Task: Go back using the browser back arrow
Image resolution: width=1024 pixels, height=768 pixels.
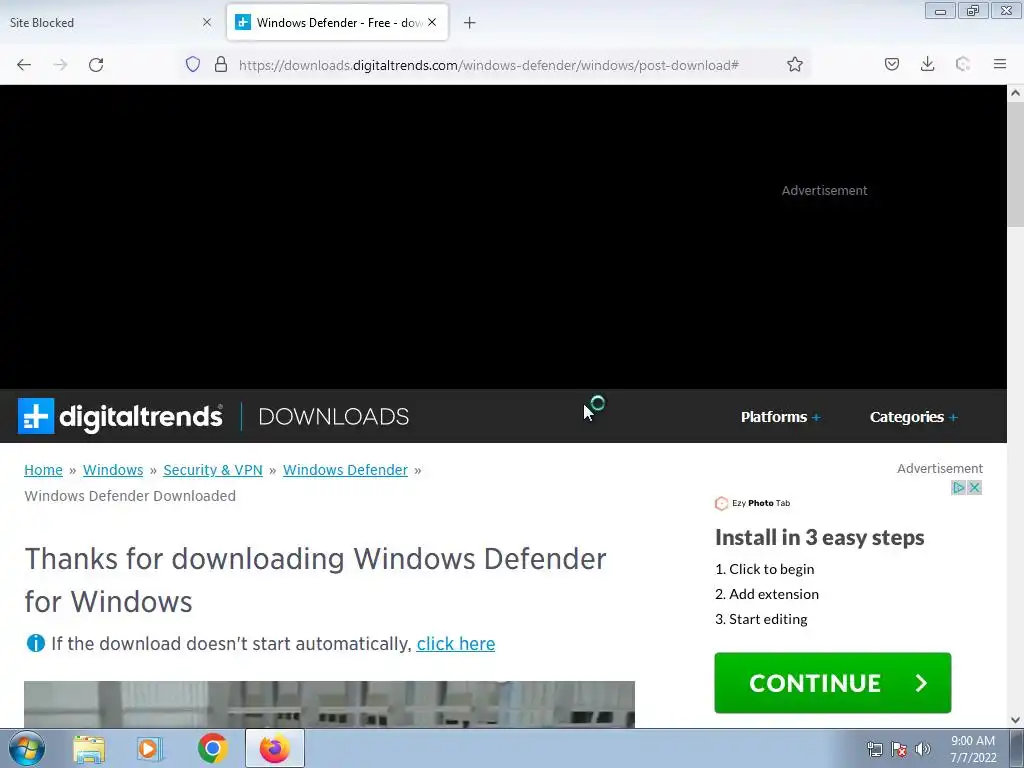Action: point(24,65)
